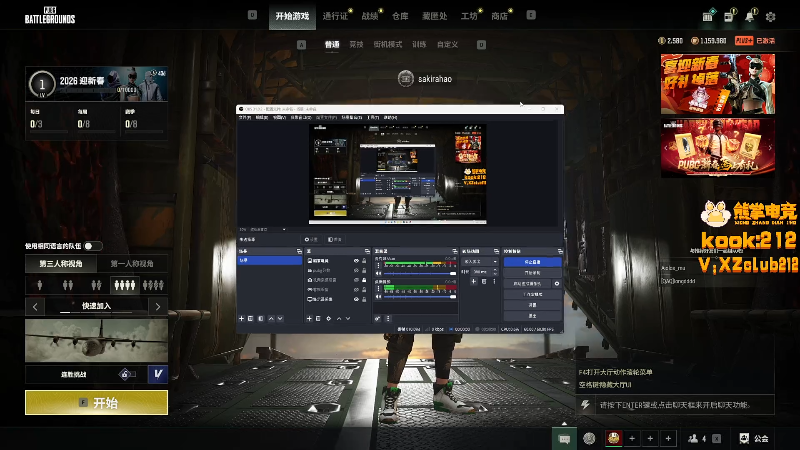Open source properties gear in OBS sources toolbar
Screen dimensions: 800x450
pos(329,318)
